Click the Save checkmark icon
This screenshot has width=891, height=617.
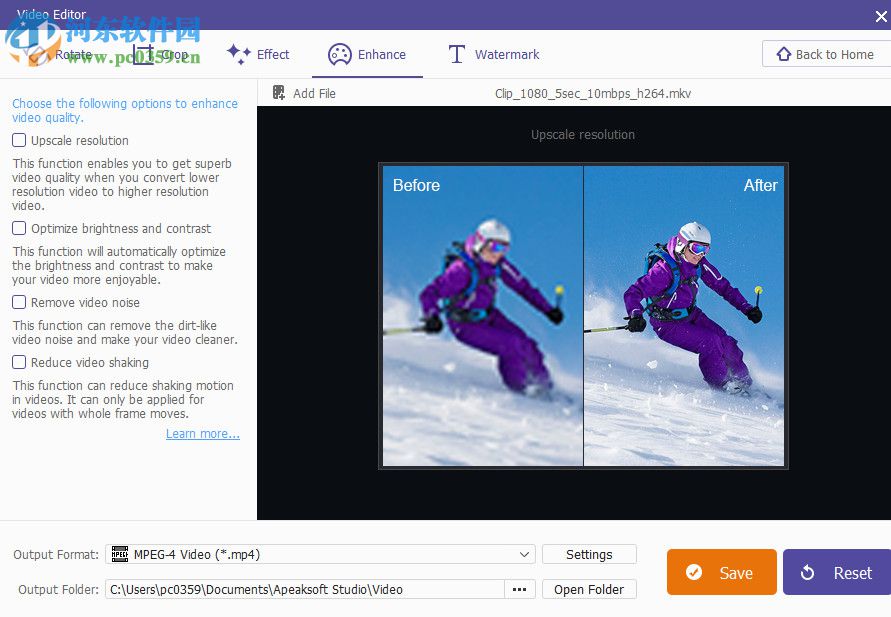coord(695,572)
